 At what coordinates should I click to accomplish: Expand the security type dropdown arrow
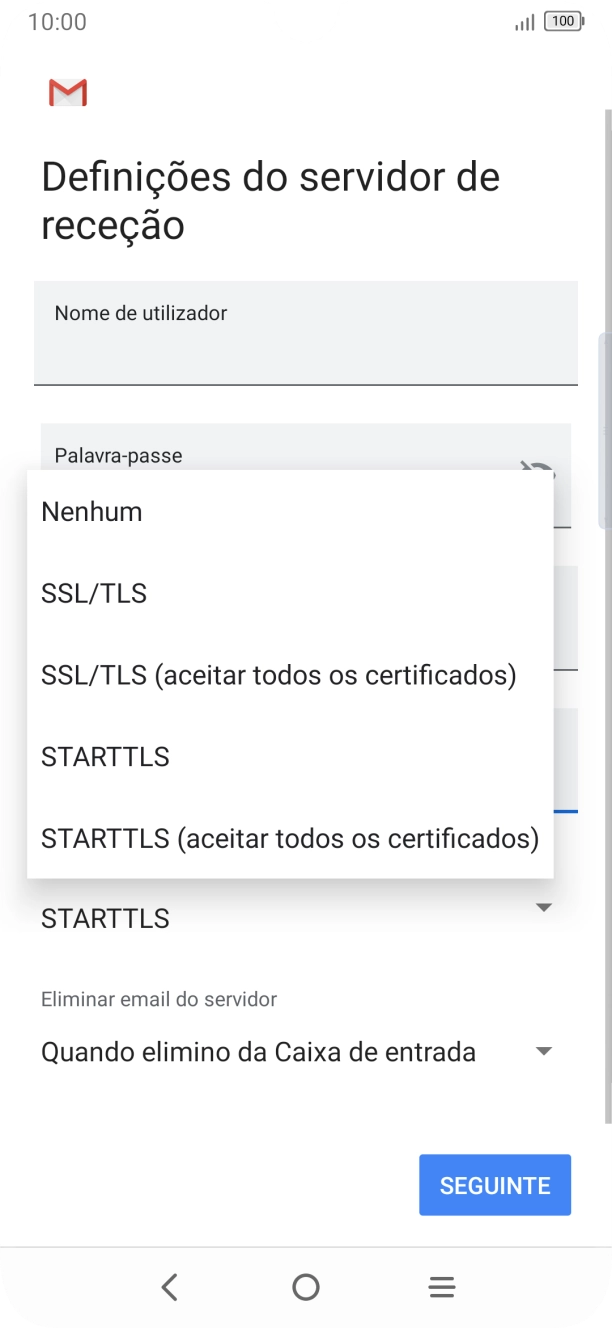click(544, 908)
